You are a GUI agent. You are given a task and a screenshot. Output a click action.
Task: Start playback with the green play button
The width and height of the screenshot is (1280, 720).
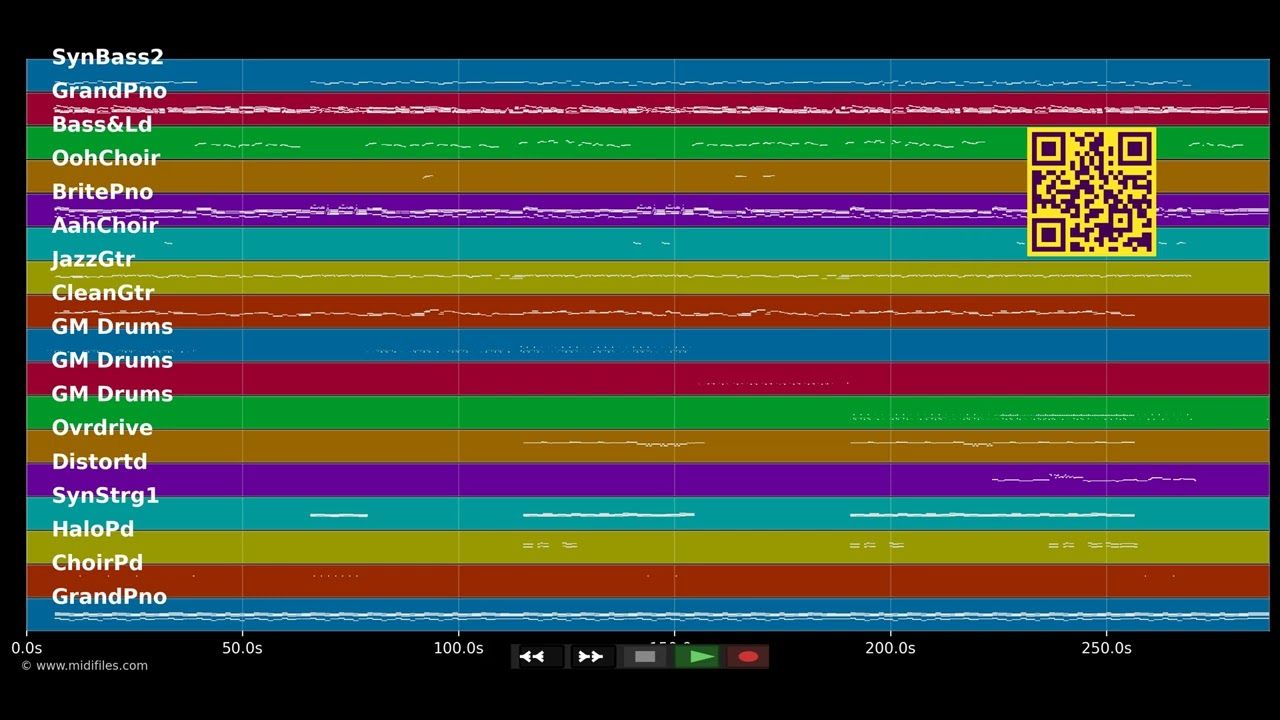click(698, 657)
